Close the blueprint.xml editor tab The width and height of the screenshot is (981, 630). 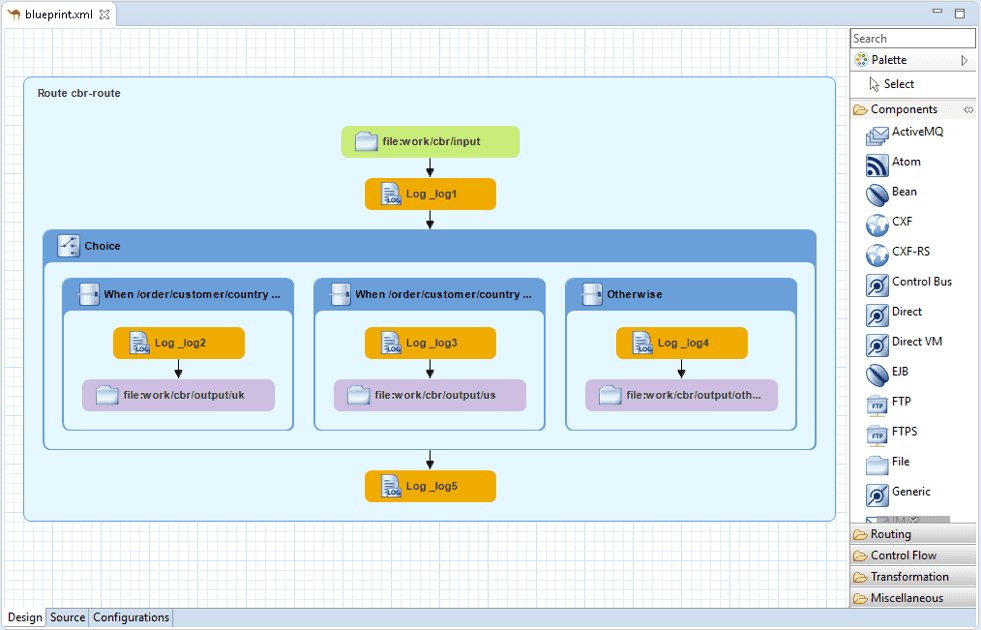click(x=105, y=15)
